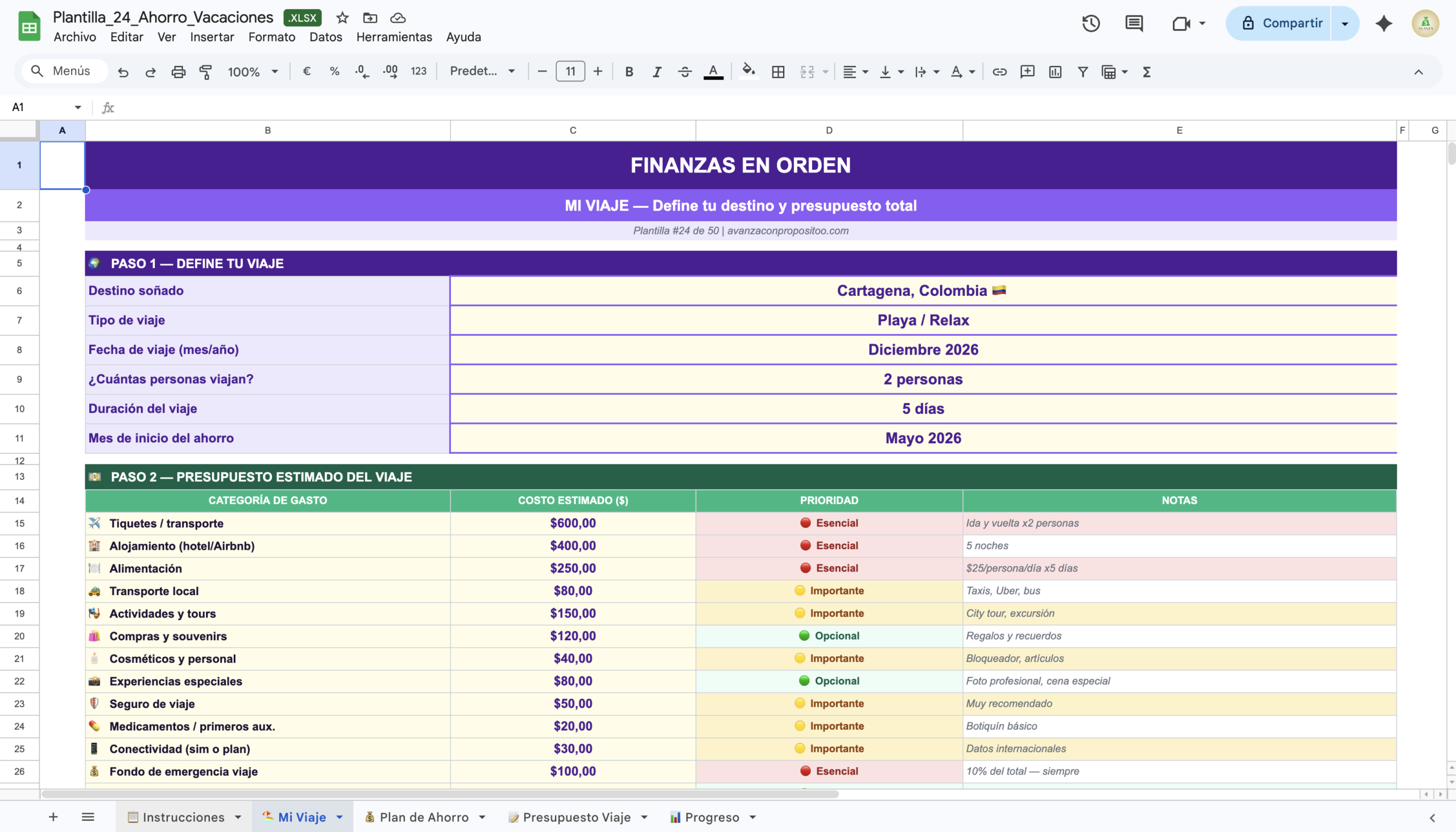Open the comments history icon
Screen dimensions: 1456x832
[1134, 23]
